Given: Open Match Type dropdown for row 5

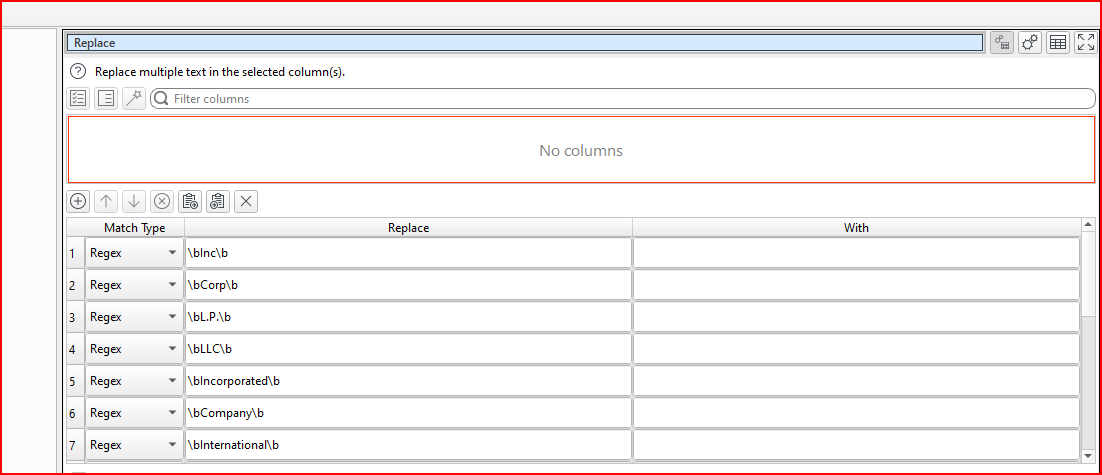Looking at the screenshot, I should (x=134, y=381).
